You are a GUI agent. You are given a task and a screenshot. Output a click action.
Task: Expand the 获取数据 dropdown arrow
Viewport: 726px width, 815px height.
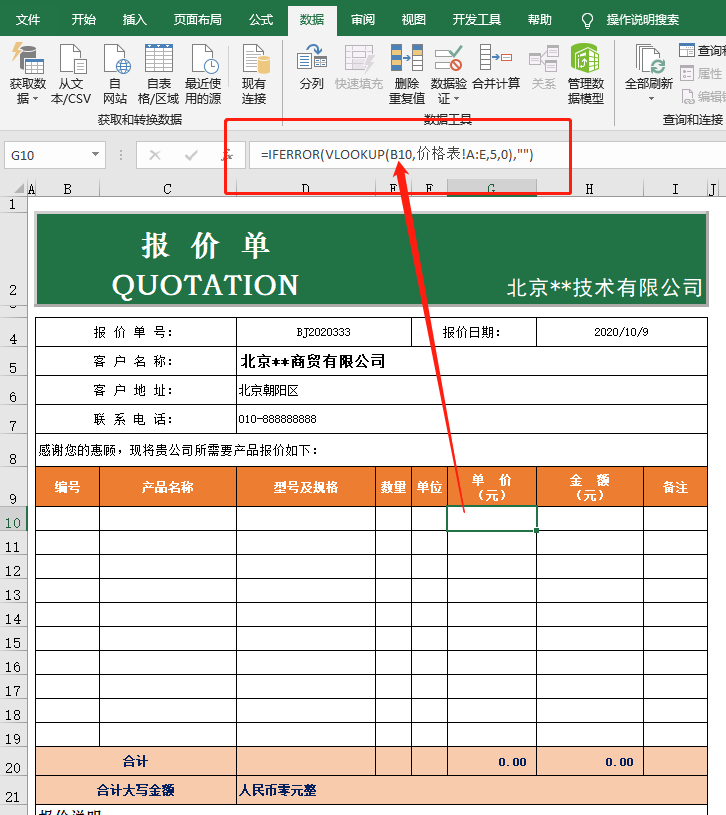pos(36,99)
